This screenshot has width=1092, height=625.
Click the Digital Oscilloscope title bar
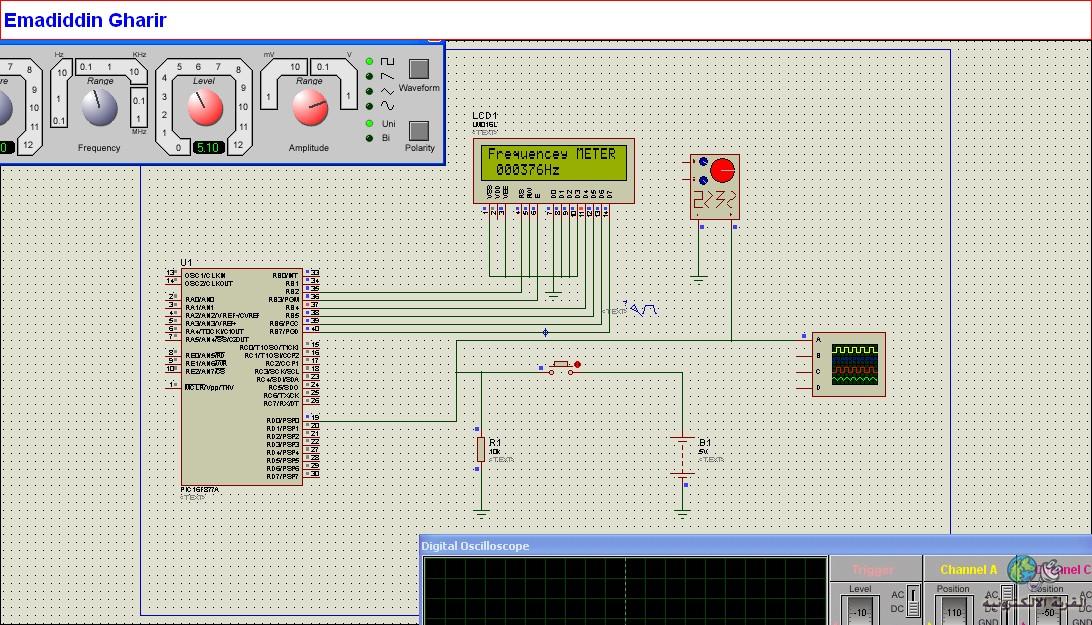(756, 546)
